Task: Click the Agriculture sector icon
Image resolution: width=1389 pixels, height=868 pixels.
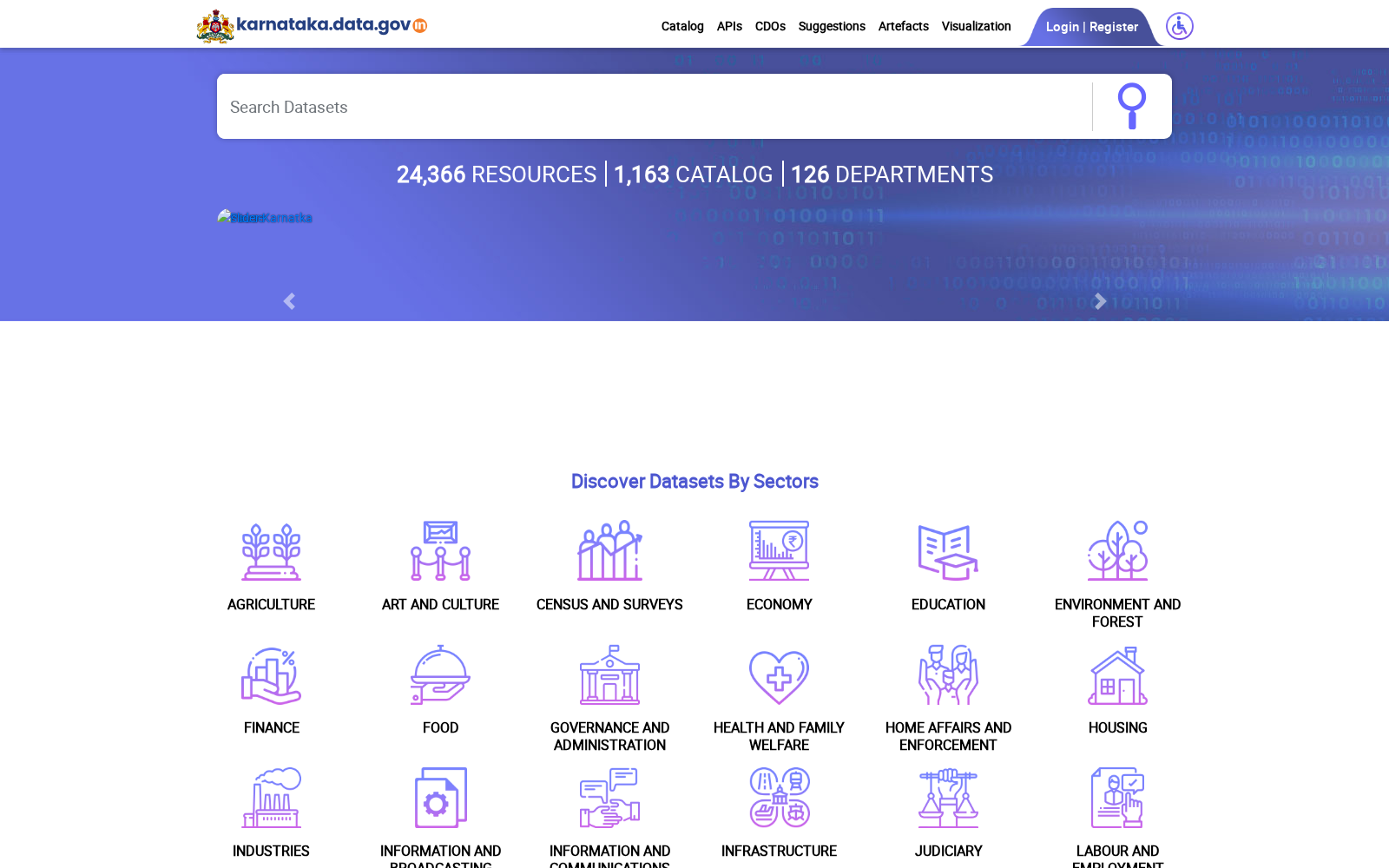Action: point(271,551)
